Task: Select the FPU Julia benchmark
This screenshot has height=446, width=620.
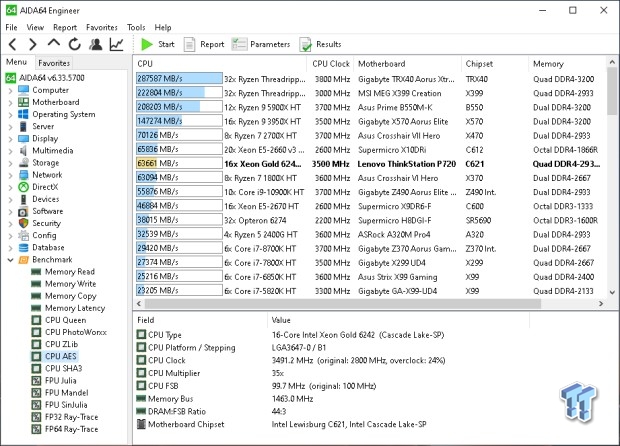Action: click(60, 381)
